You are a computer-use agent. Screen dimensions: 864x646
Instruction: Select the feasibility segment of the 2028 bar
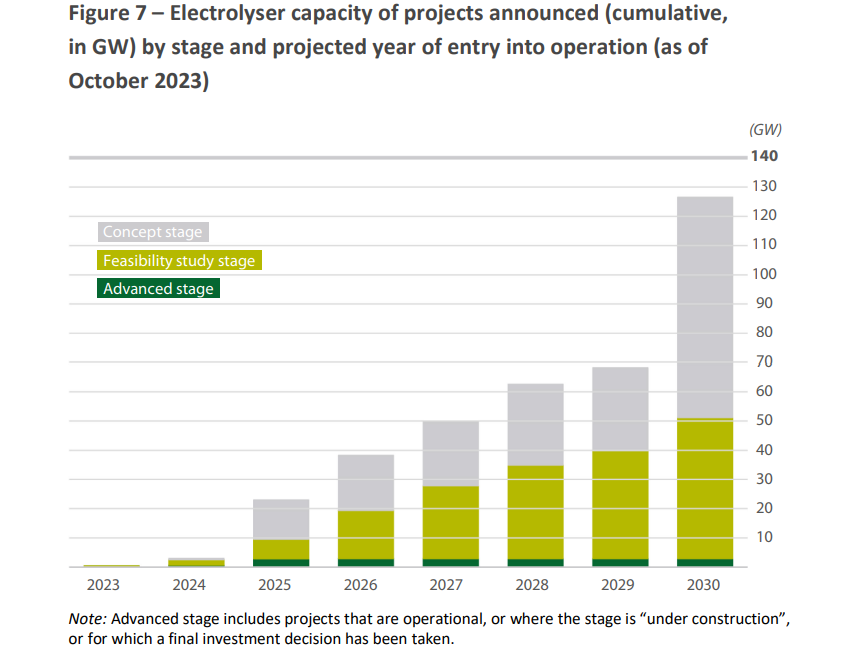534,511
